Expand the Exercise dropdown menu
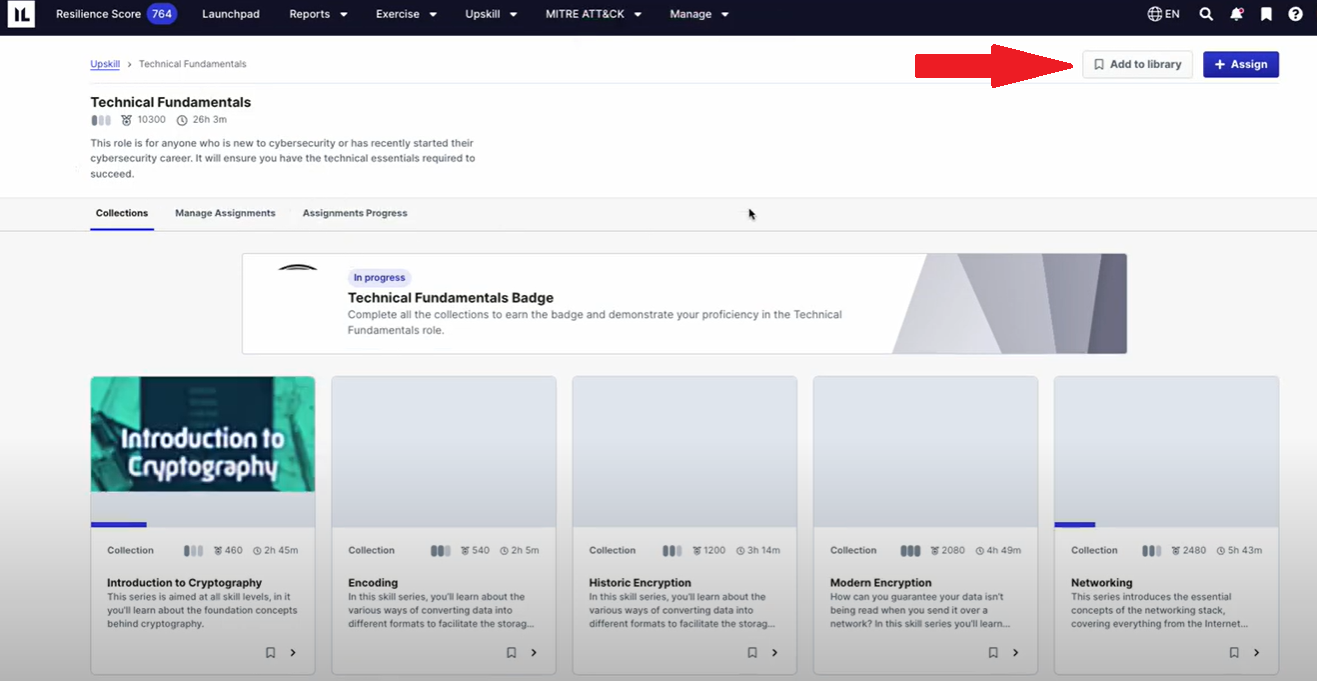1317x681 pixels. 406,14
